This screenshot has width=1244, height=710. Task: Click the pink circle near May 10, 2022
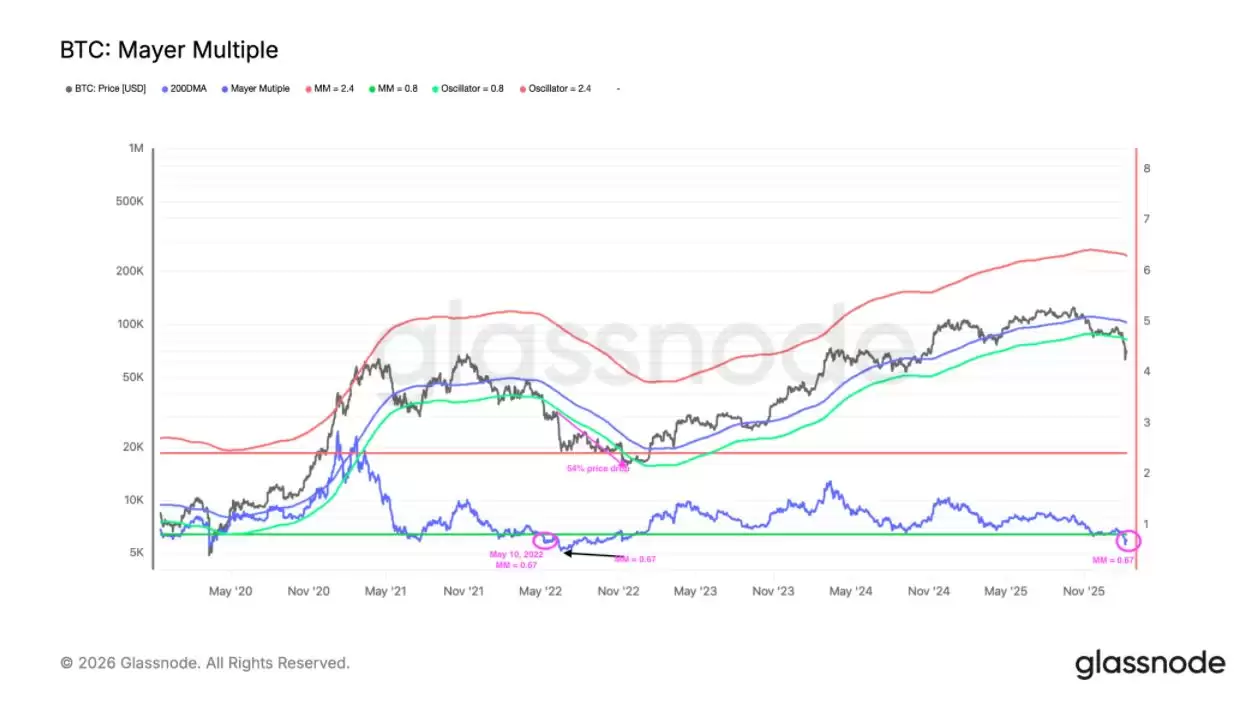pos(546,540)
